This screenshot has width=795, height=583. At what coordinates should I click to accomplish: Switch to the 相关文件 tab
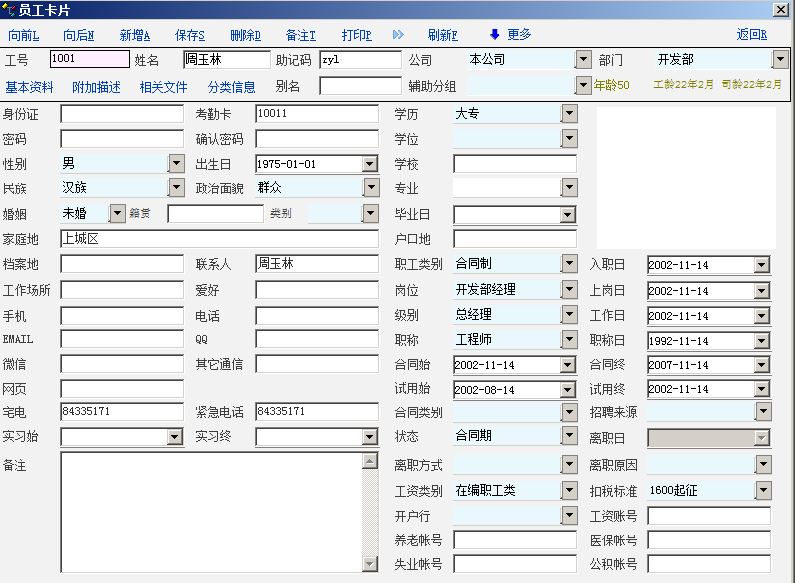pyautogui.click(x=163, y=87)
